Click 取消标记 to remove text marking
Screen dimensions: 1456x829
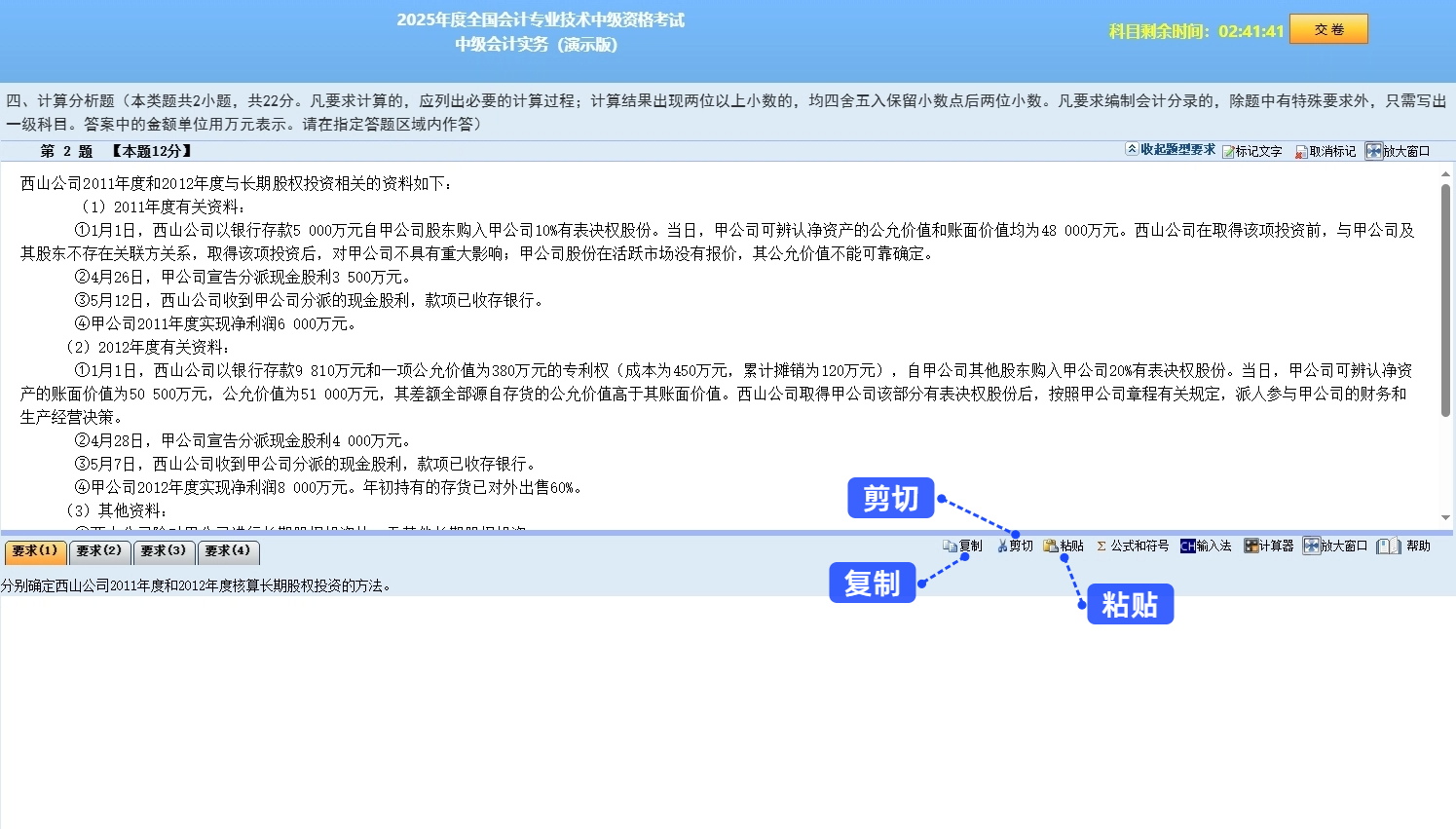tap(1326, 151)
